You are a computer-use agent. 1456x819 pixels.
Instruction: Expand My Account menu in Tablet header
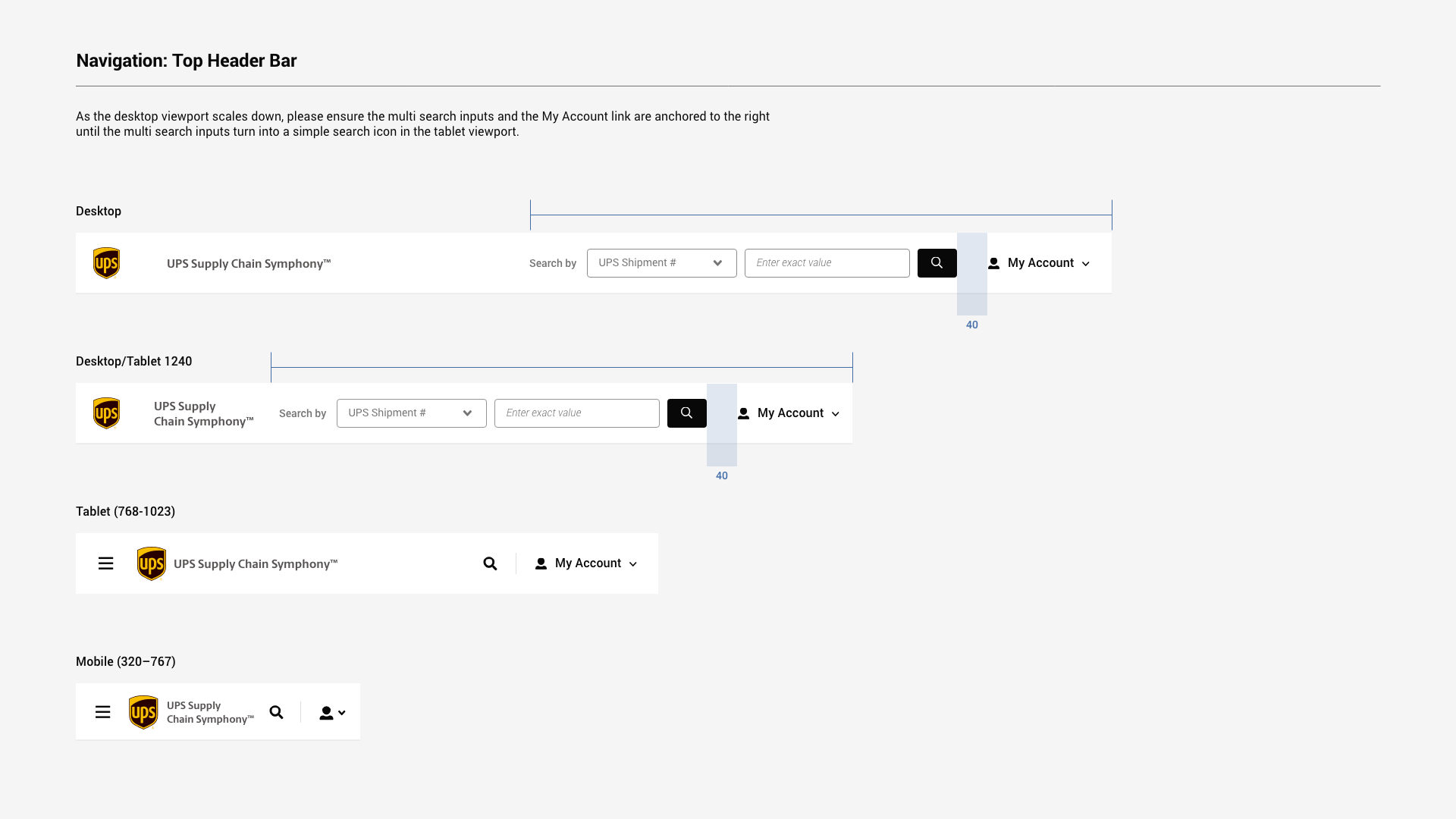[x=586, y=563]
